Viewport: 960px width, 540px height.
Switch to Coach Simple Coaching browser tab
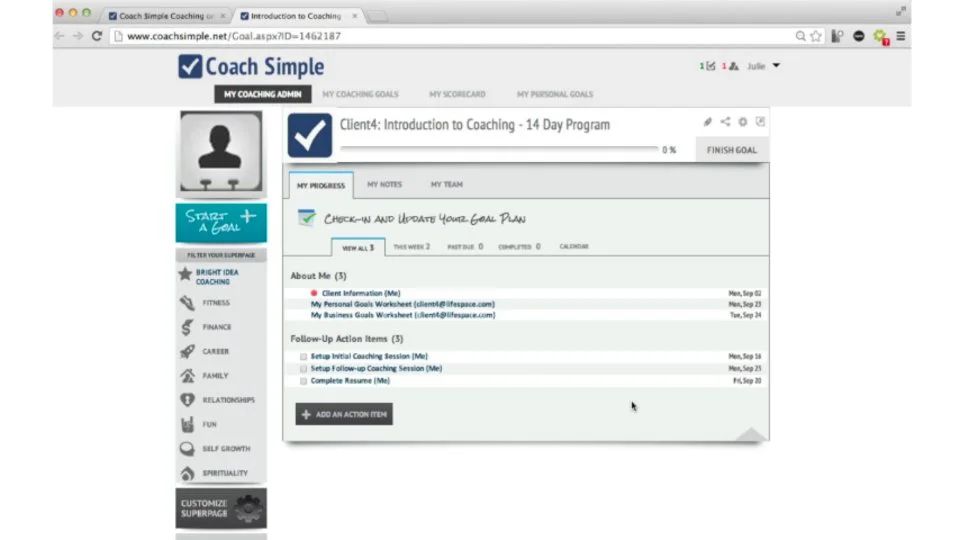(x=166, y=15)
